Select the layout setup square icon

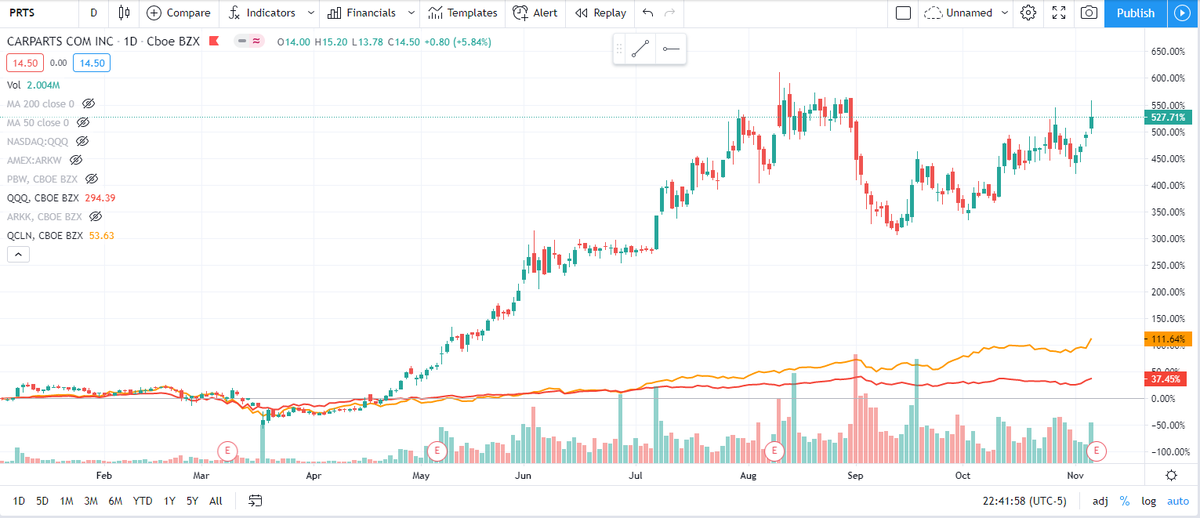point(903,13)
